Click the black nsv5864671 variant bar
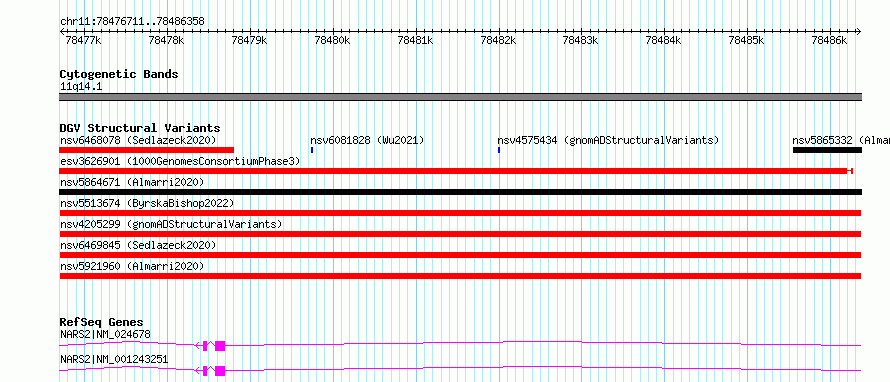 click(461, 192)
